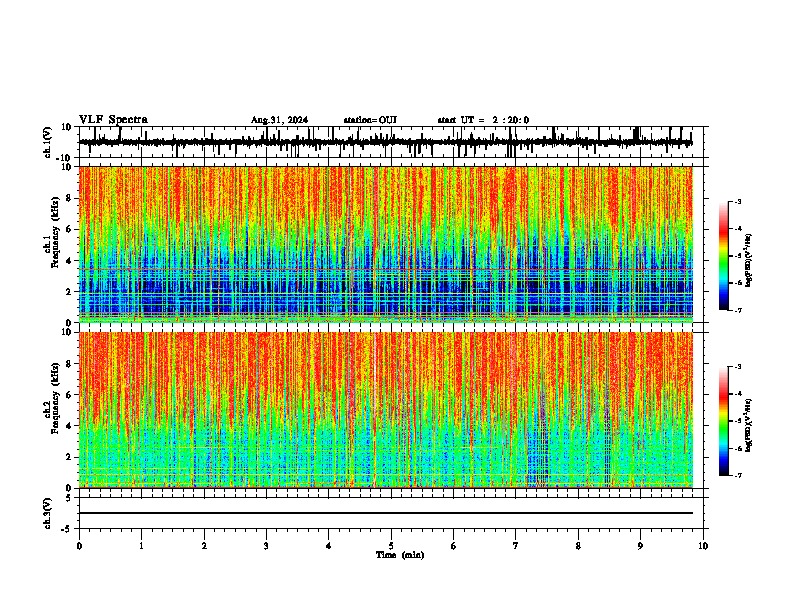
Task: Click the '4' kHz tick on ch.2 spectrogram
Action: [70, 426]
